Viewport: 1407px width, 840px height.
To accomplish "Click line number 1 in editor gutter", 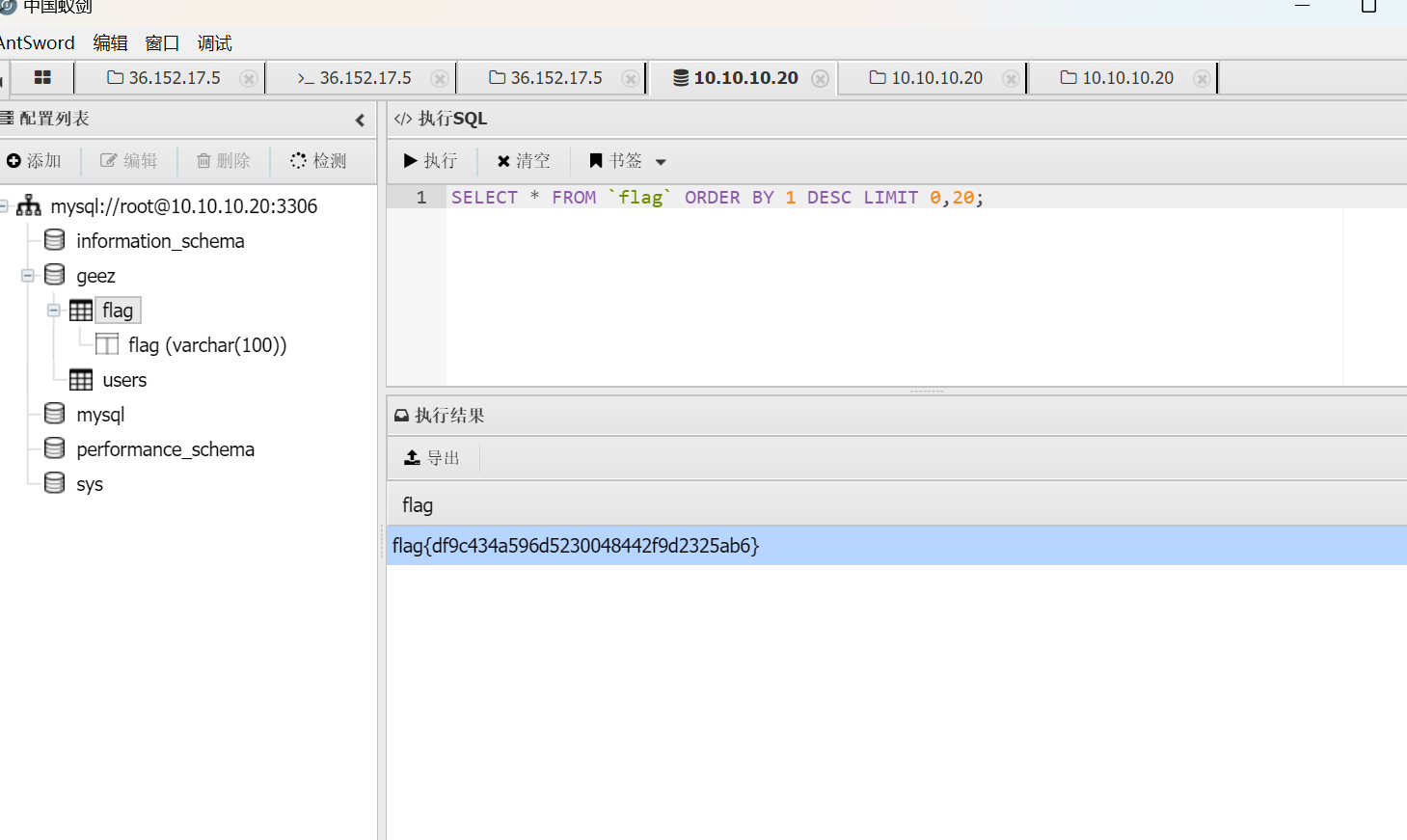I will point(421,198).
